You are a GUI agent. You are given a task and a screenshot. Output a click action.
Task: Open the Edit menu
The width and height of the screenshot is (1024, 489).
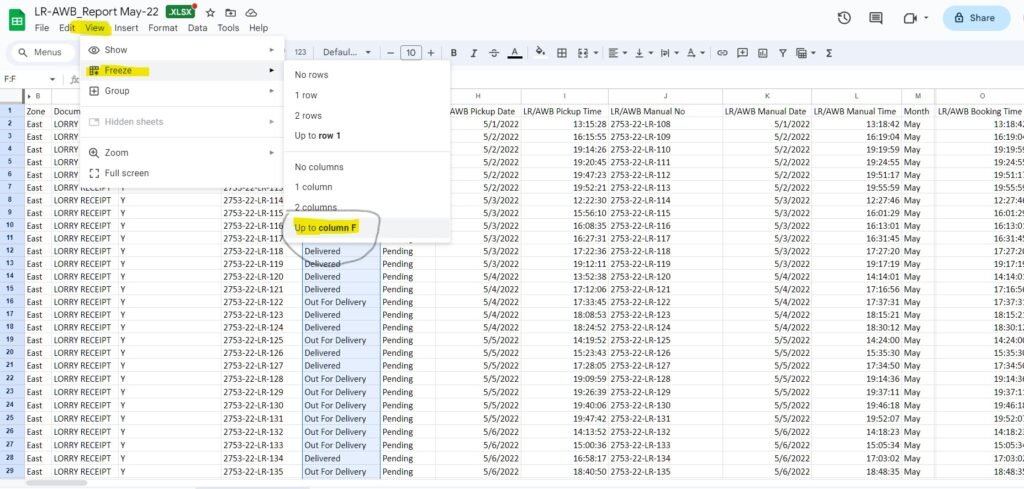coord(67,28)
